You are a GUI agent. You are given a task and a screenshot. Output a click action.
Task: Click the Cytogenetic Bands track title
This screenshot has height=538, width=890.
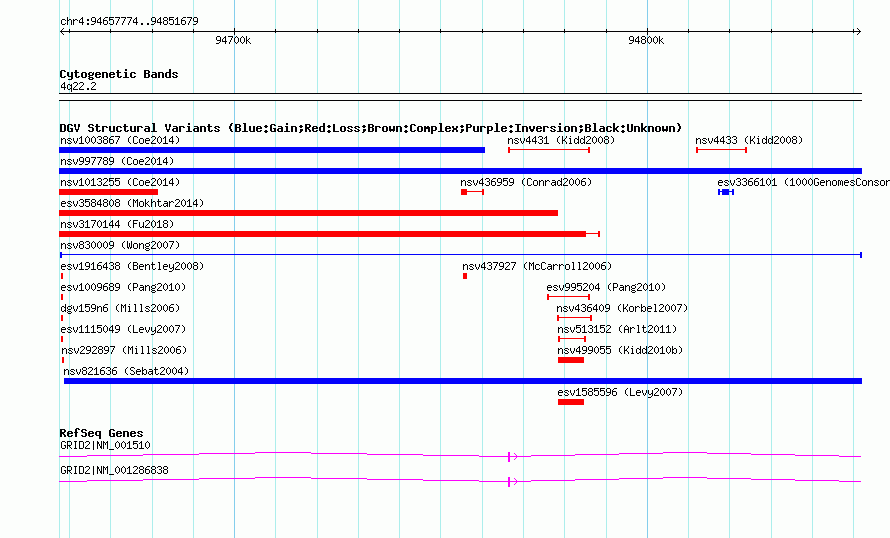click(119, 74)
